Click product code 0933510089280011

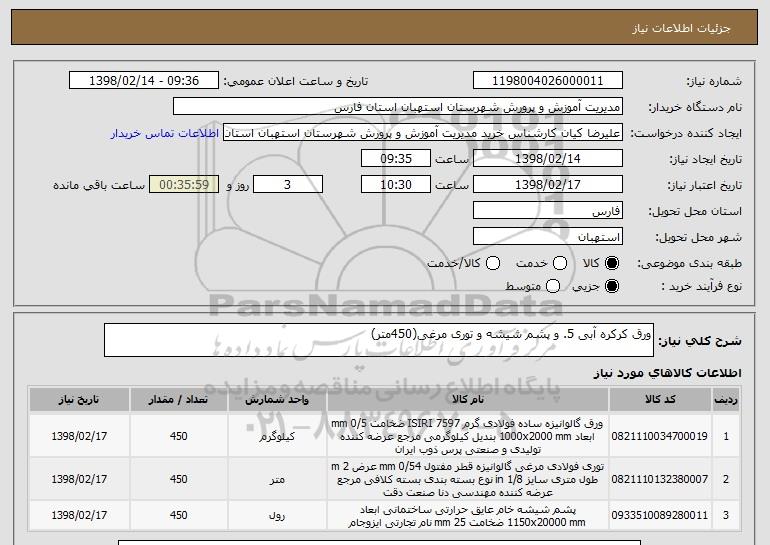pyautogui.click(x=660, y=515)
